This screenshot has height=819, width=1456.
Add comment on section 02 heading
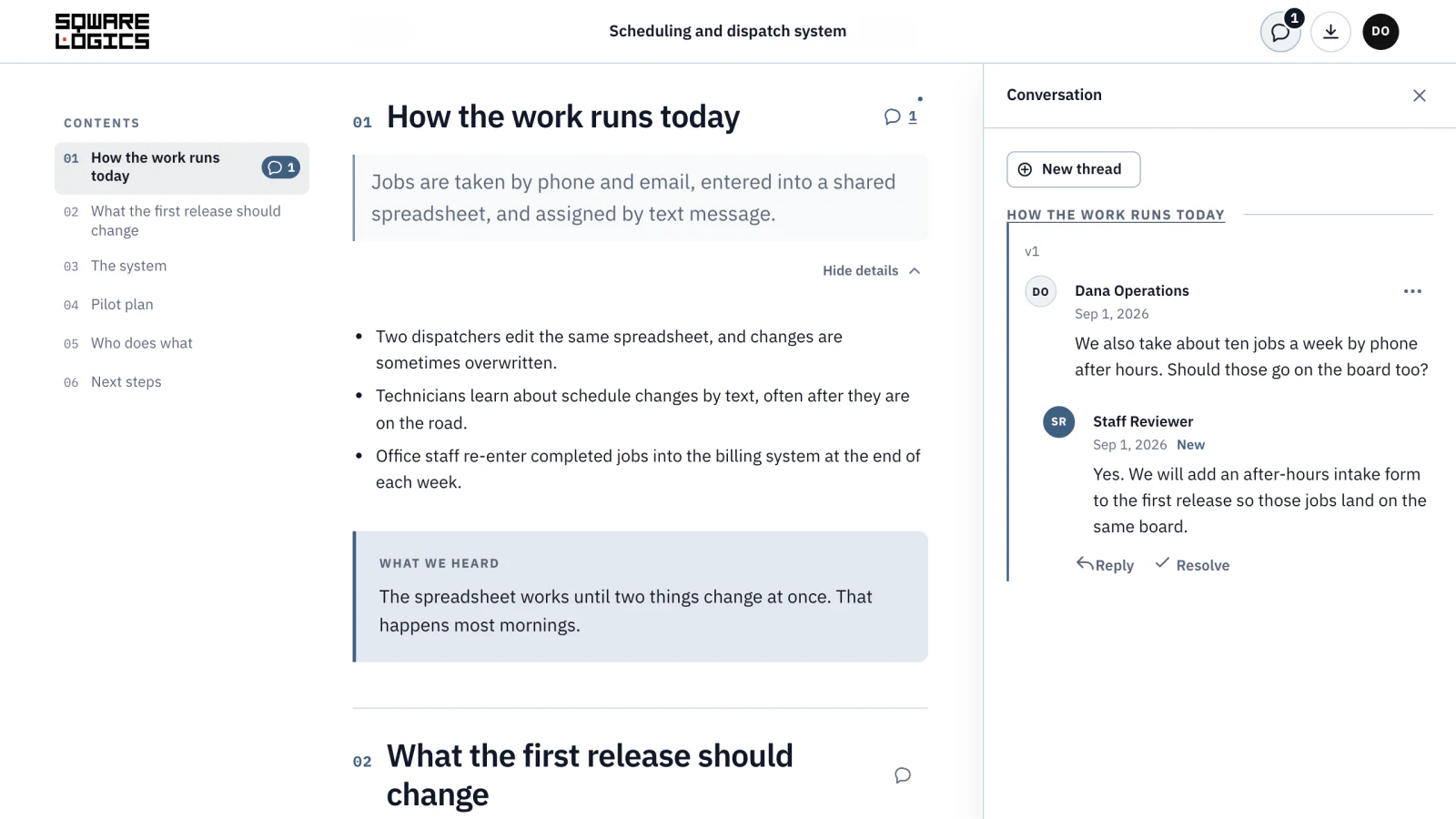click(x=903, y=775)
